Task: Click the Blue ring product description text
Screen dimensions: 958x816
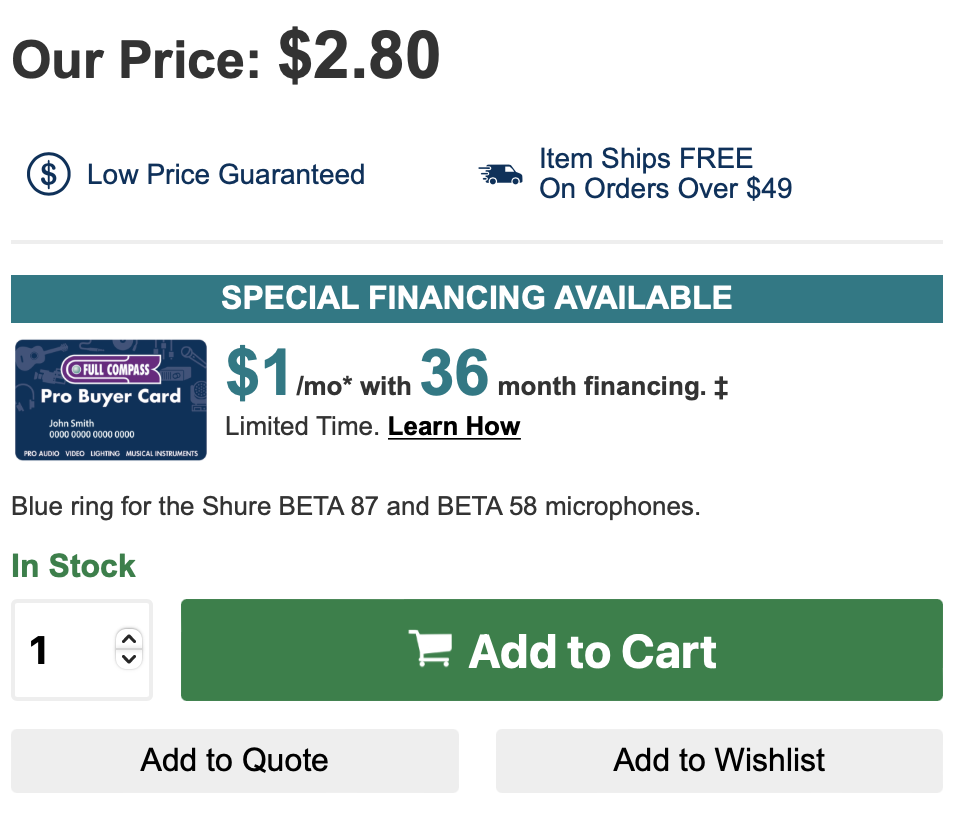Action: (x=356, y=506)
